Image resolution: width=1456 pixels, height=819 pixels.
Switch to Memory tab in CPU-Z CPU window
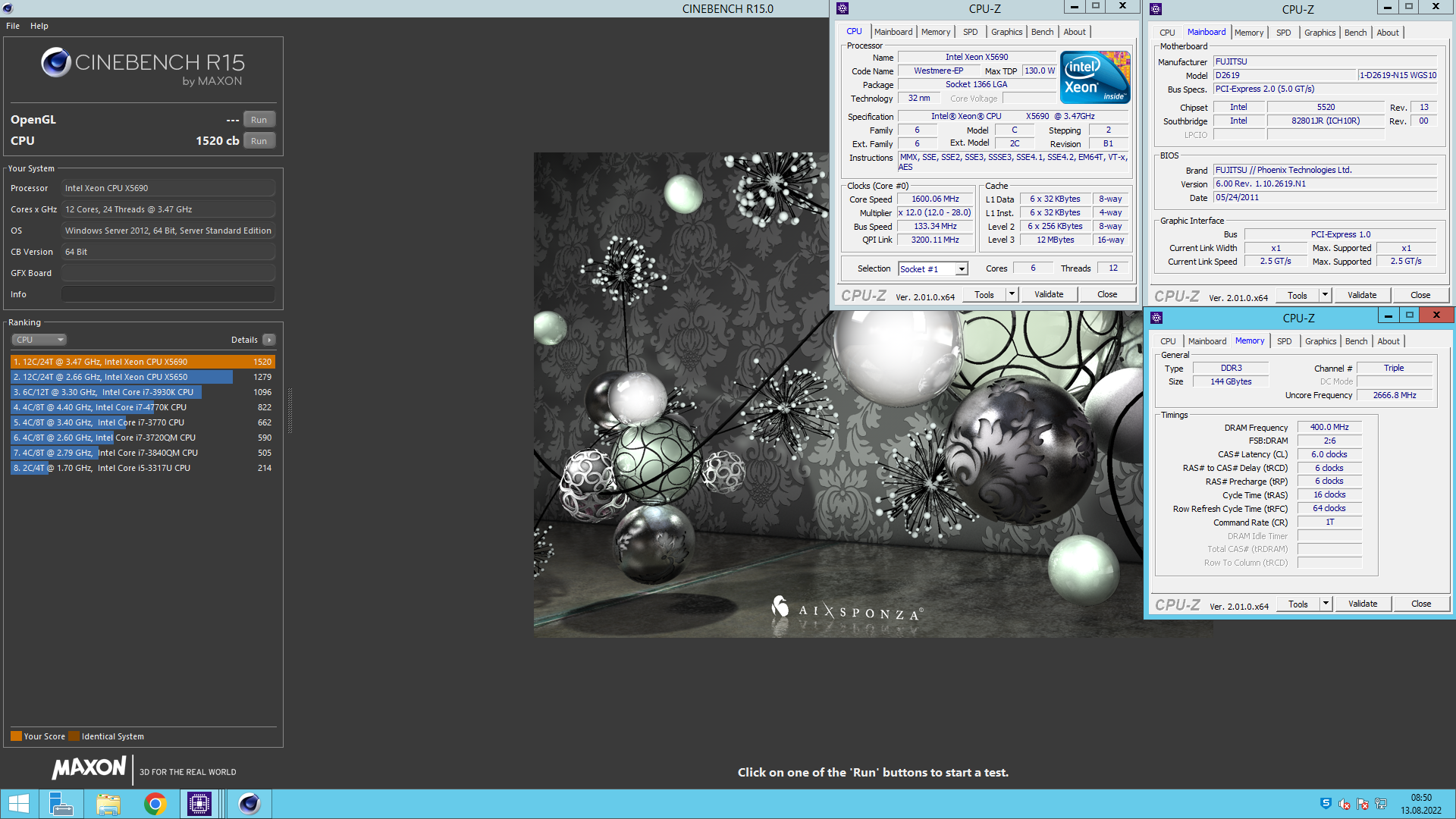click(935, 32)
